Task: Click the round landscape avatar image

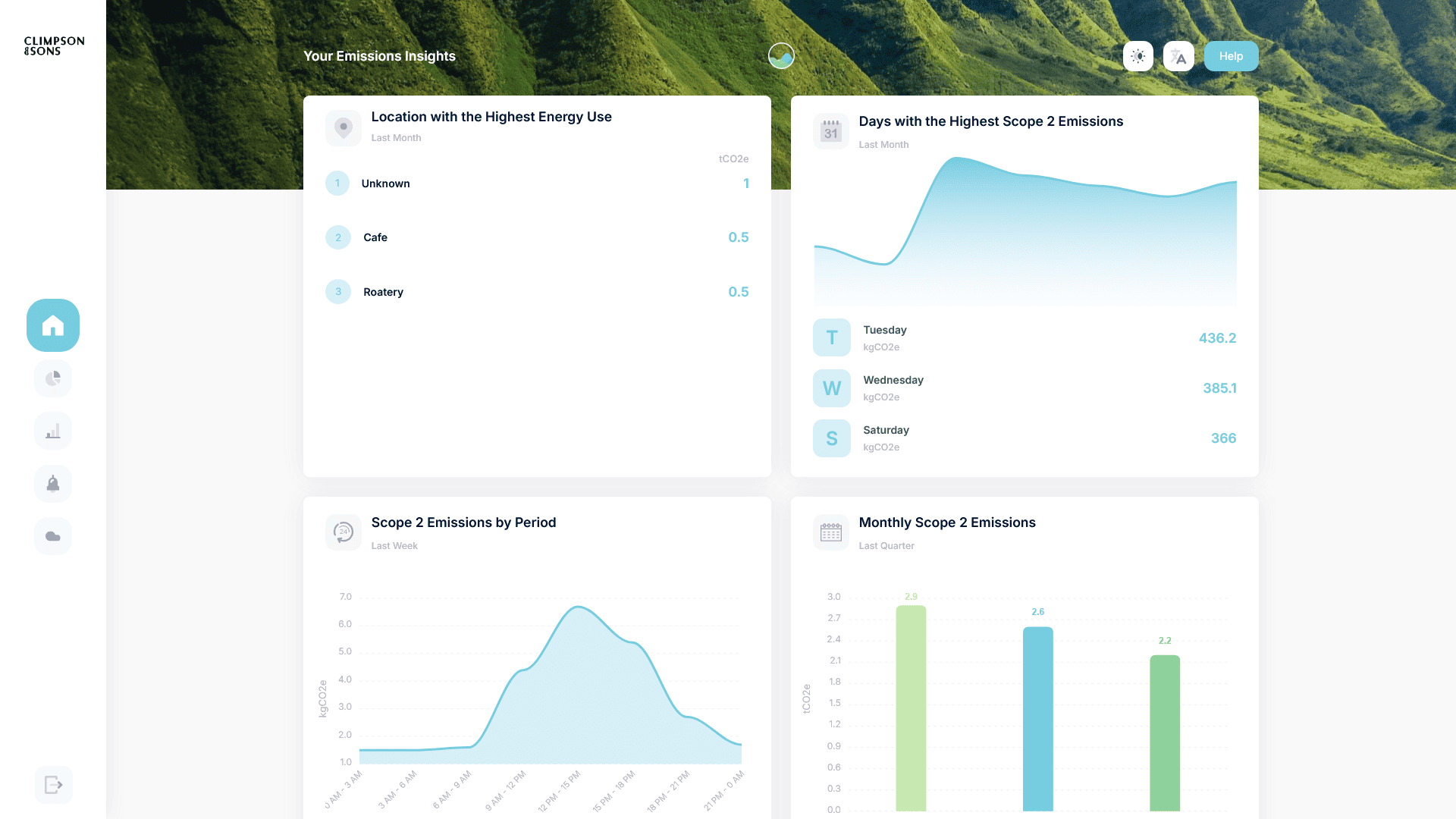Action: [x=781, y=56]
